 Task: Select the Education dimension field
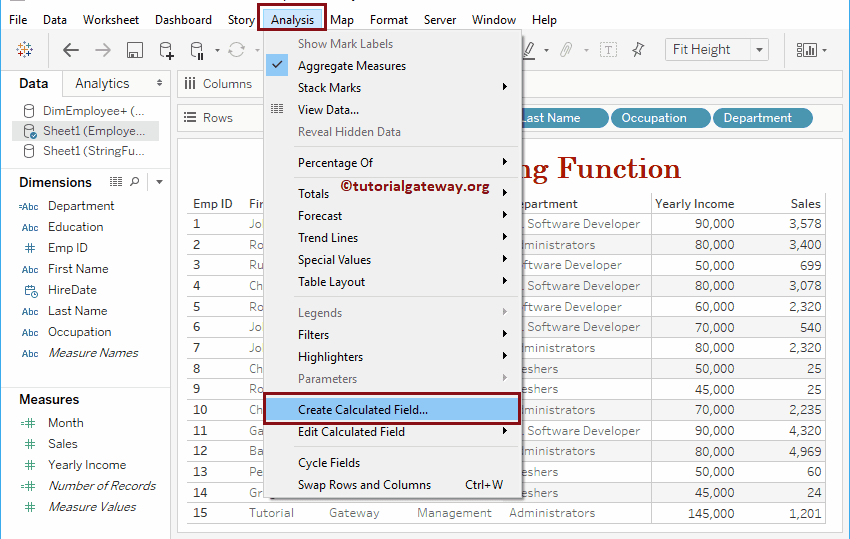coord(75,227)
